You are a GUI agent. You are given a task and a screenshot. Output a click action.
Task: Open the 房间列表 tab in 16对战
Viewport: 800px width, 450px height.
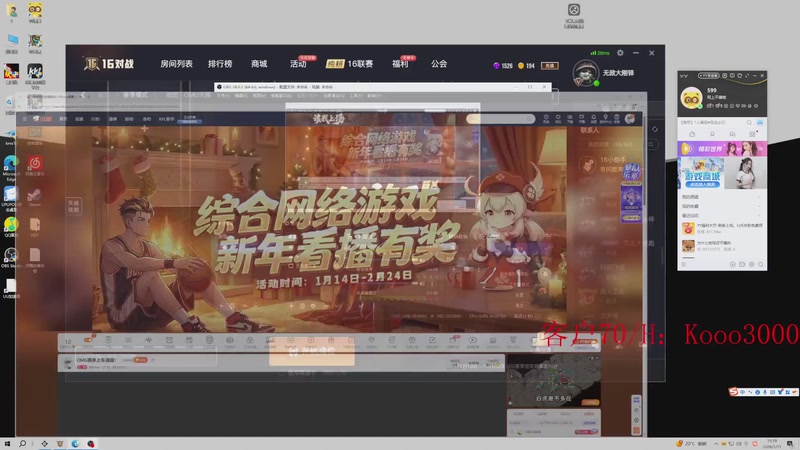pyautogui.click(x=176, y=64)
